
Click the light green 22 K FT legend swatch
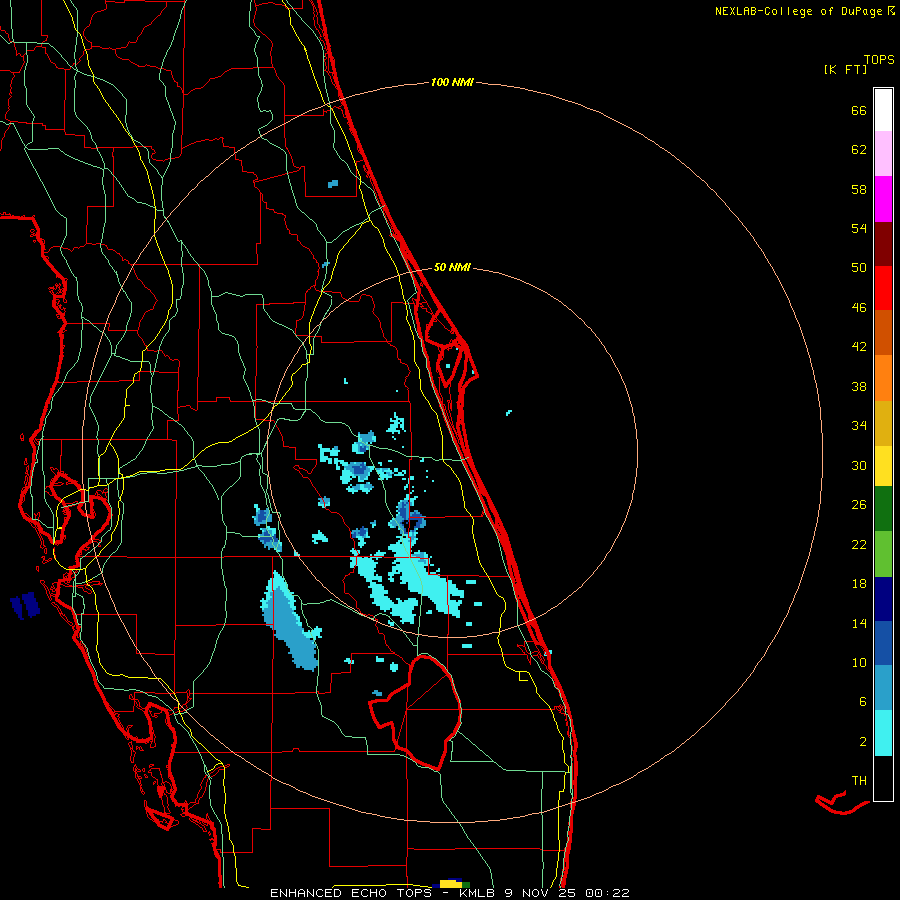(883, 554)
